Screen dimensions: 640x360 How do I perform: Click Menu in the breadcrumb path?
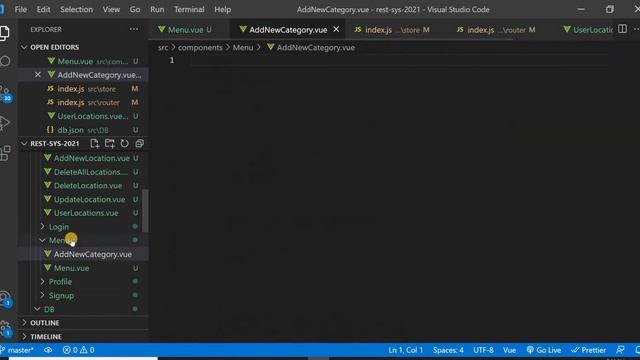243,47
